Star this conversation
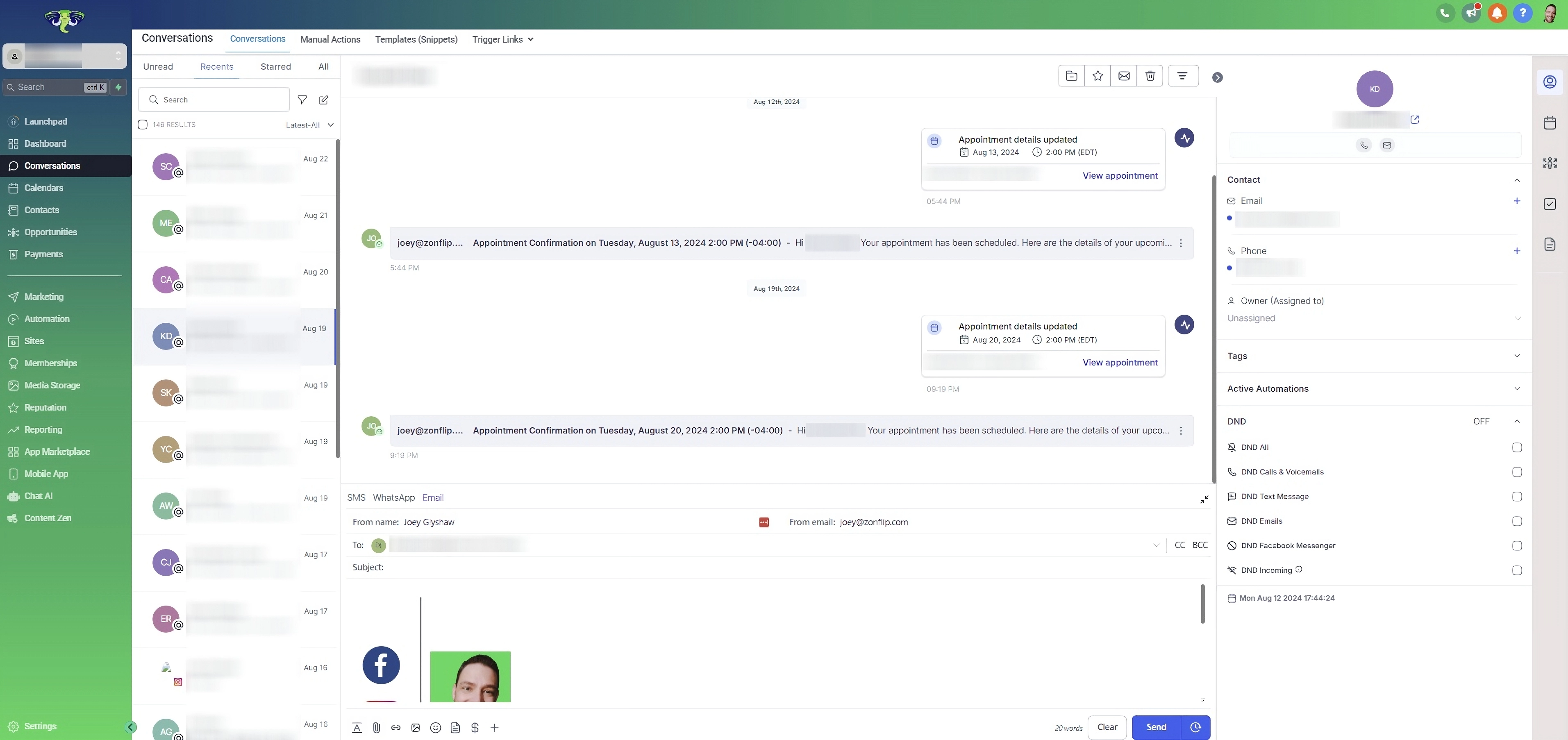This screenshot has height=740, width=1568. pos(1098,76)
